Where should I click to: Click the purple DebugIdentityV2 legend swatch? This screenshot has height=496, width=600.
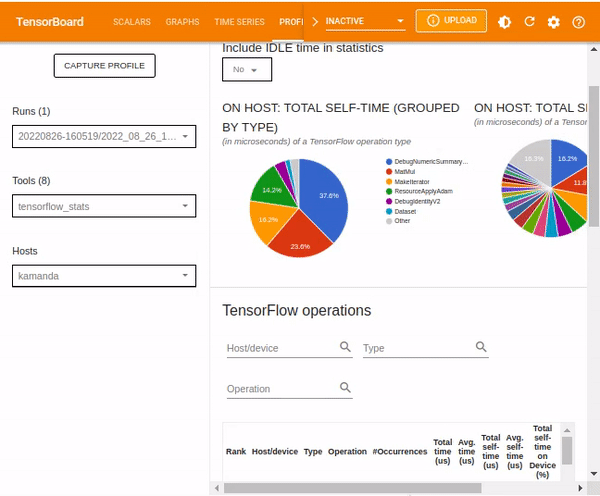coord(389,201)
